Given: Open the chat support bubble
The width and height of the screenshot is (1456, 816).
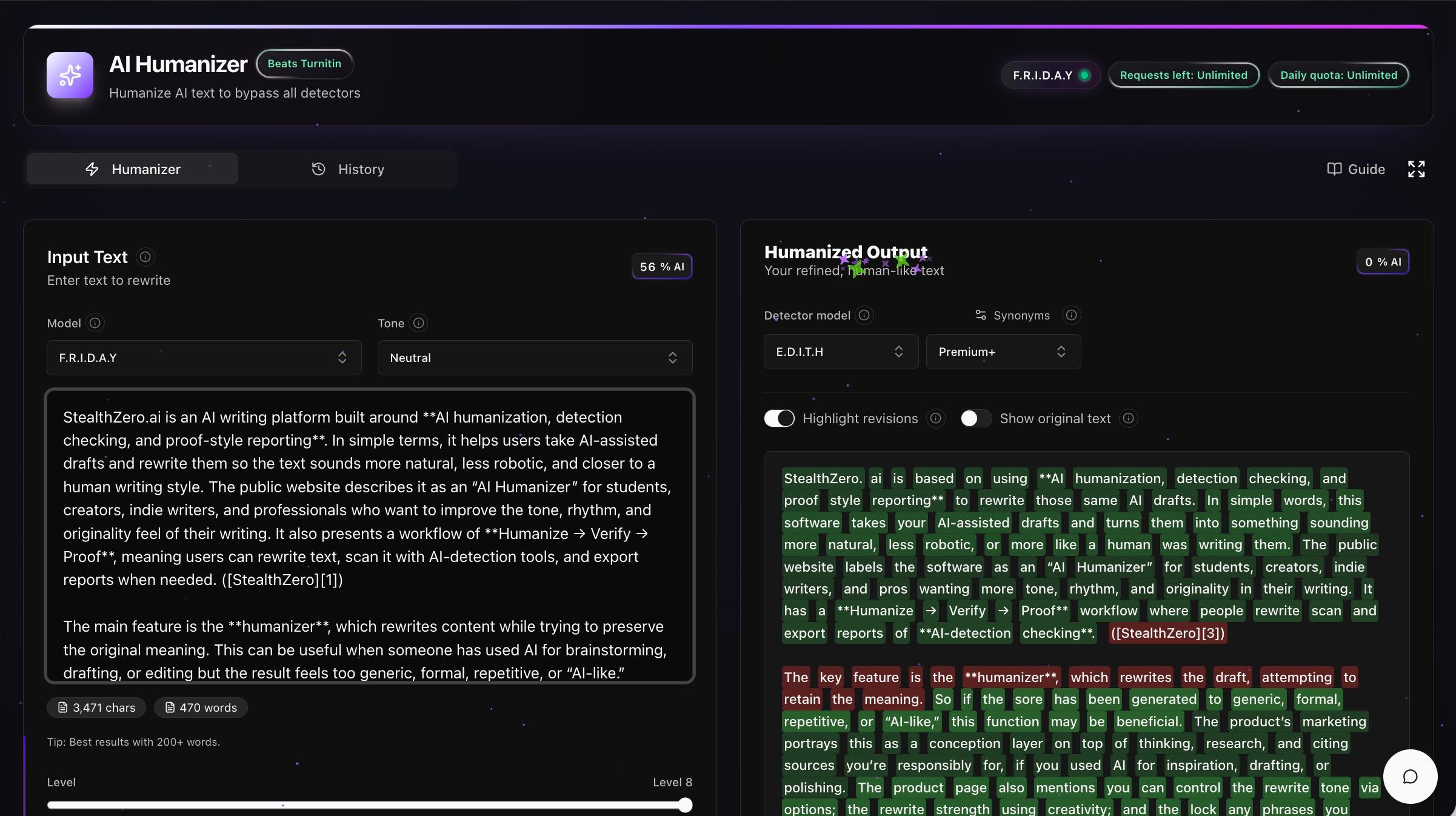Looking at the screenshot, I should 1410,777.
